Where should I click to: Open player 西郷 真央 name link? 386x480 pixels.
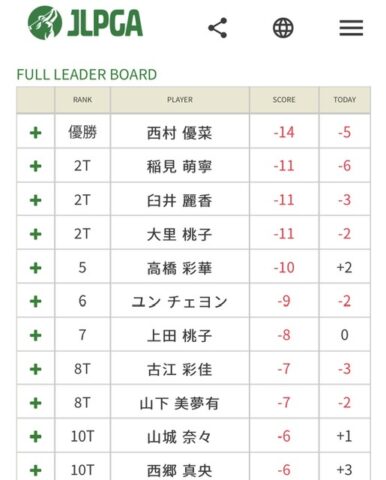180,471
